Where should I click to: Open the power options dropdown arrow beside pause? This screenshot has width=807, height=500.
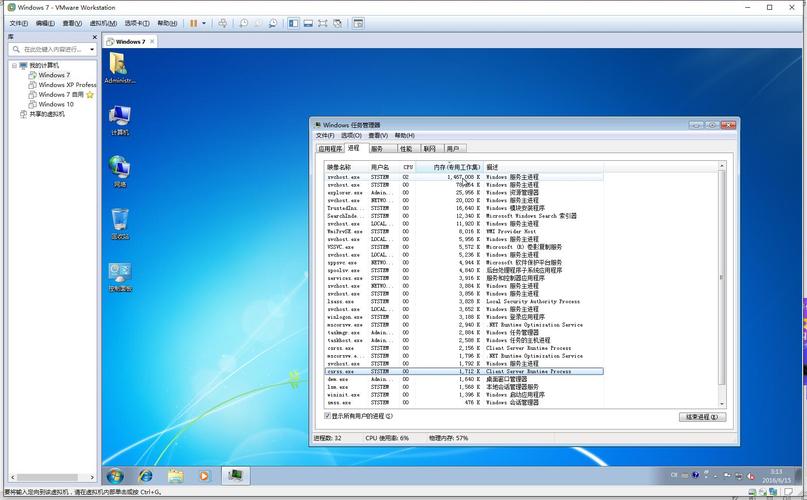(204, 22)
